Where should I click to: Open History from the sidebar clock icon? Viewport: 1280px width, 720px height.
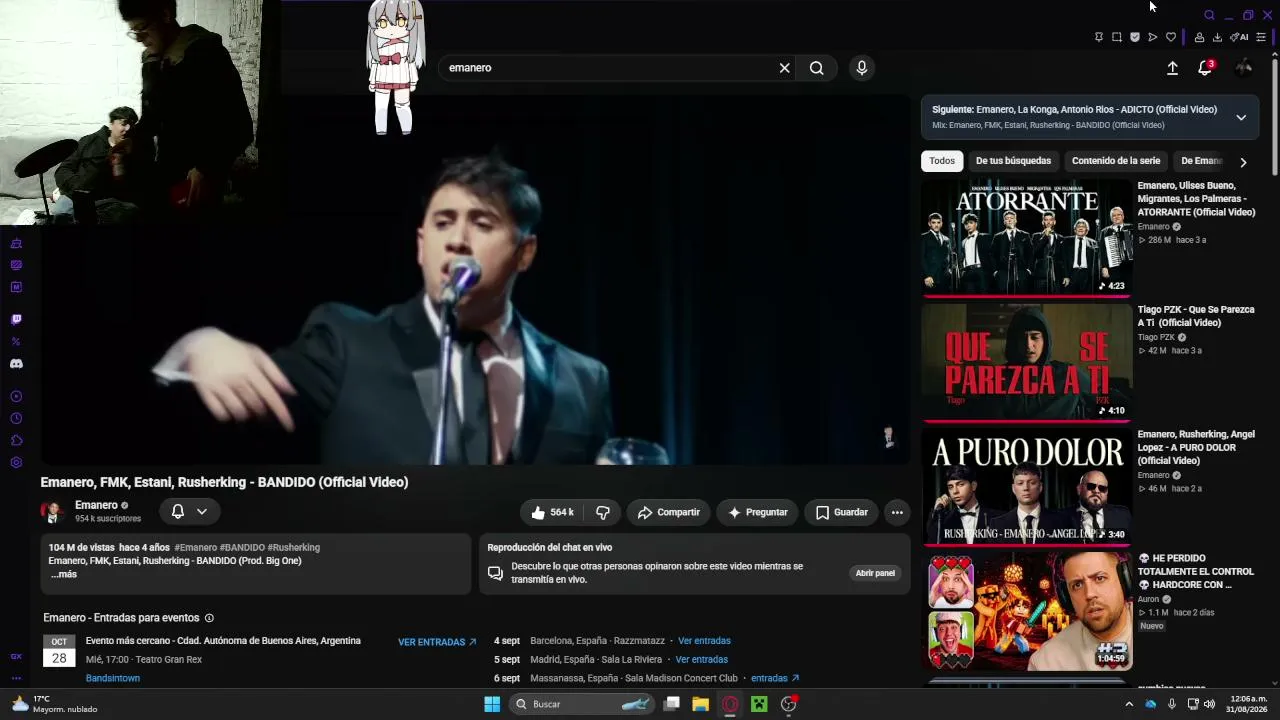[16, 419]
